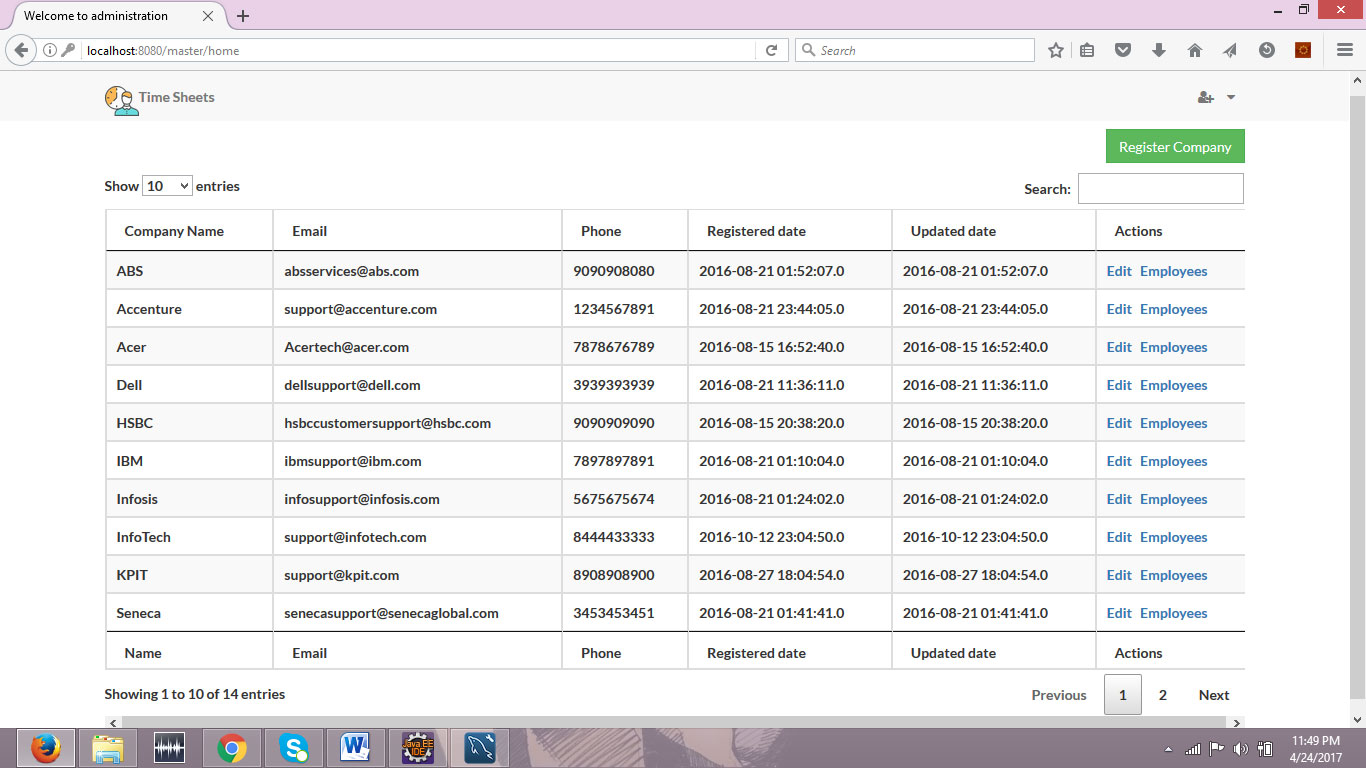View Employees of Infosis
Image resolution: width=1366 pixels, height=768 pixels.
[x=1174, y=499]
